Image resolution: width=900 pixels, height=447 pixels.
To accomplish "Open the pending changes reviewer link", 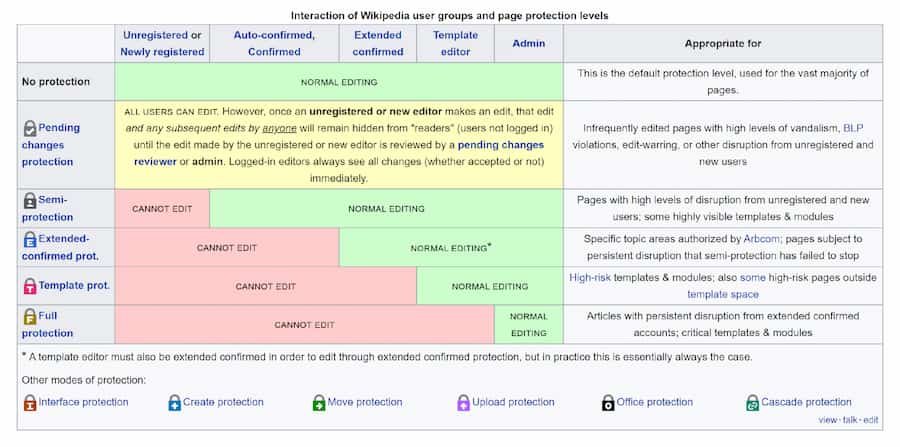I will pyautogui.click(x=339, y=153).
